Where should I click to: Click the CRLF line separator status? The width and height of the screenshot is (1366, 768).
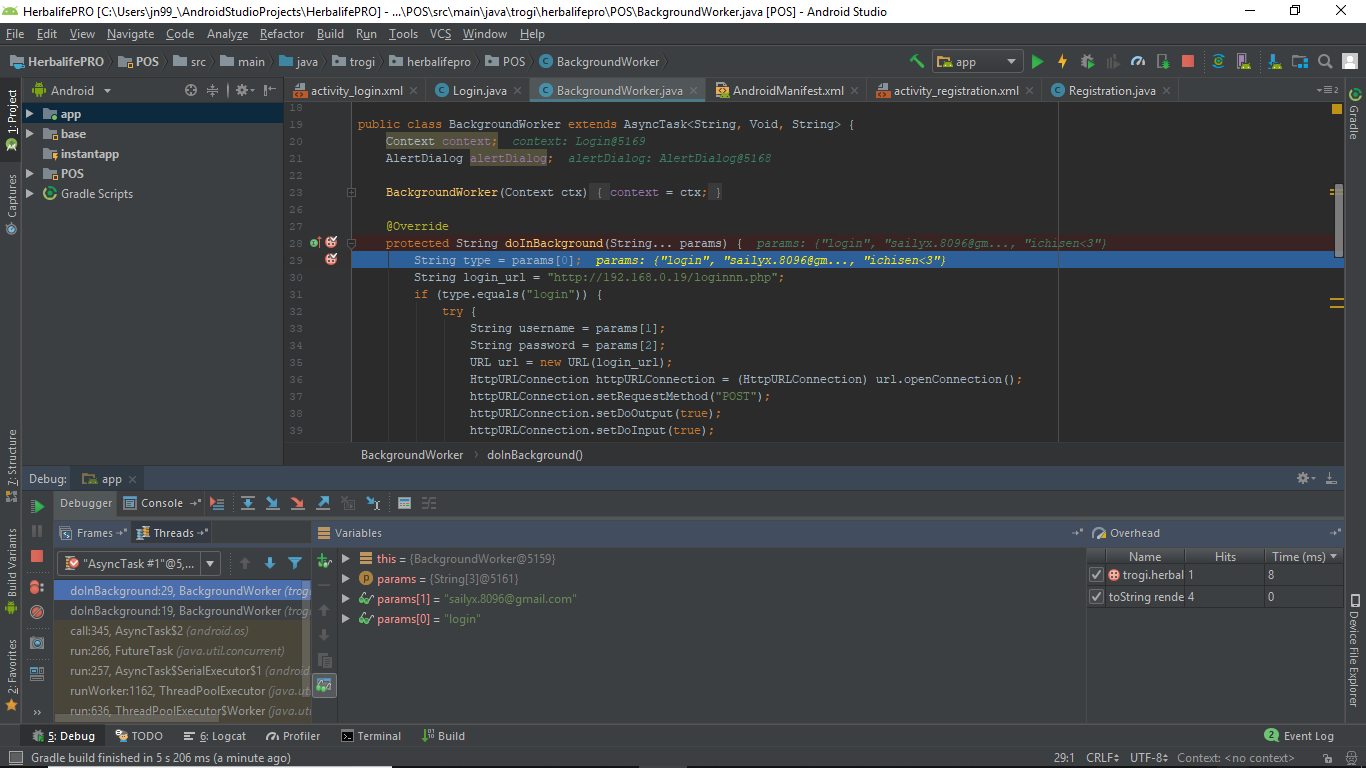1102,758
